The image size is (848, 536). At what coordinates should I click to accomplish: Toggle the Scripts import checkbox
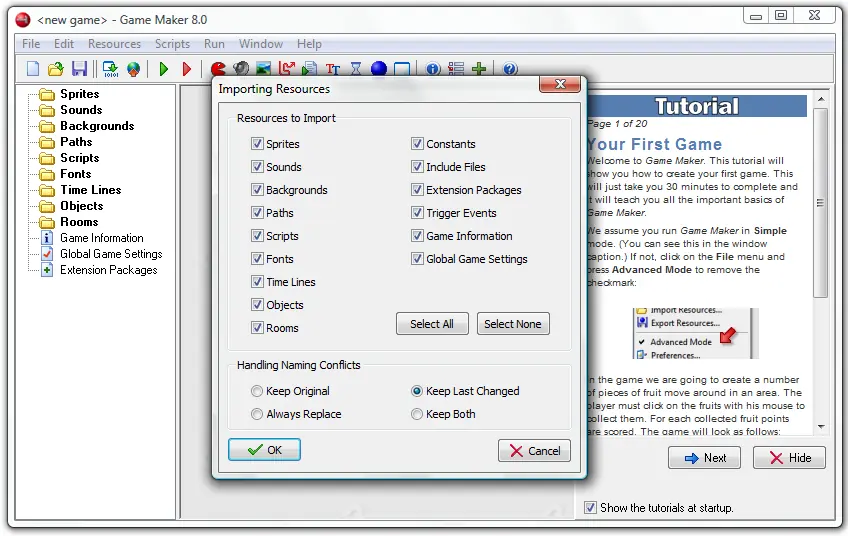coord(257,236)
